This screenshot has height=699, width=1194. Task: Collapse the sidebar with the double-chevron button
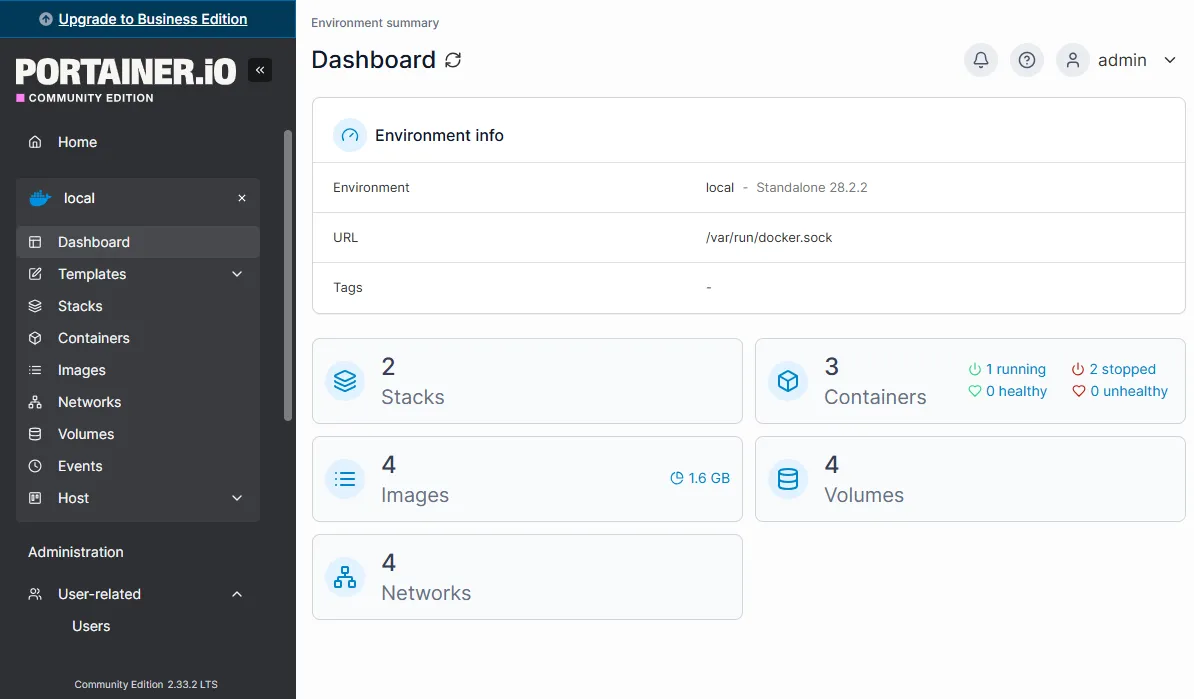[260, 70]
